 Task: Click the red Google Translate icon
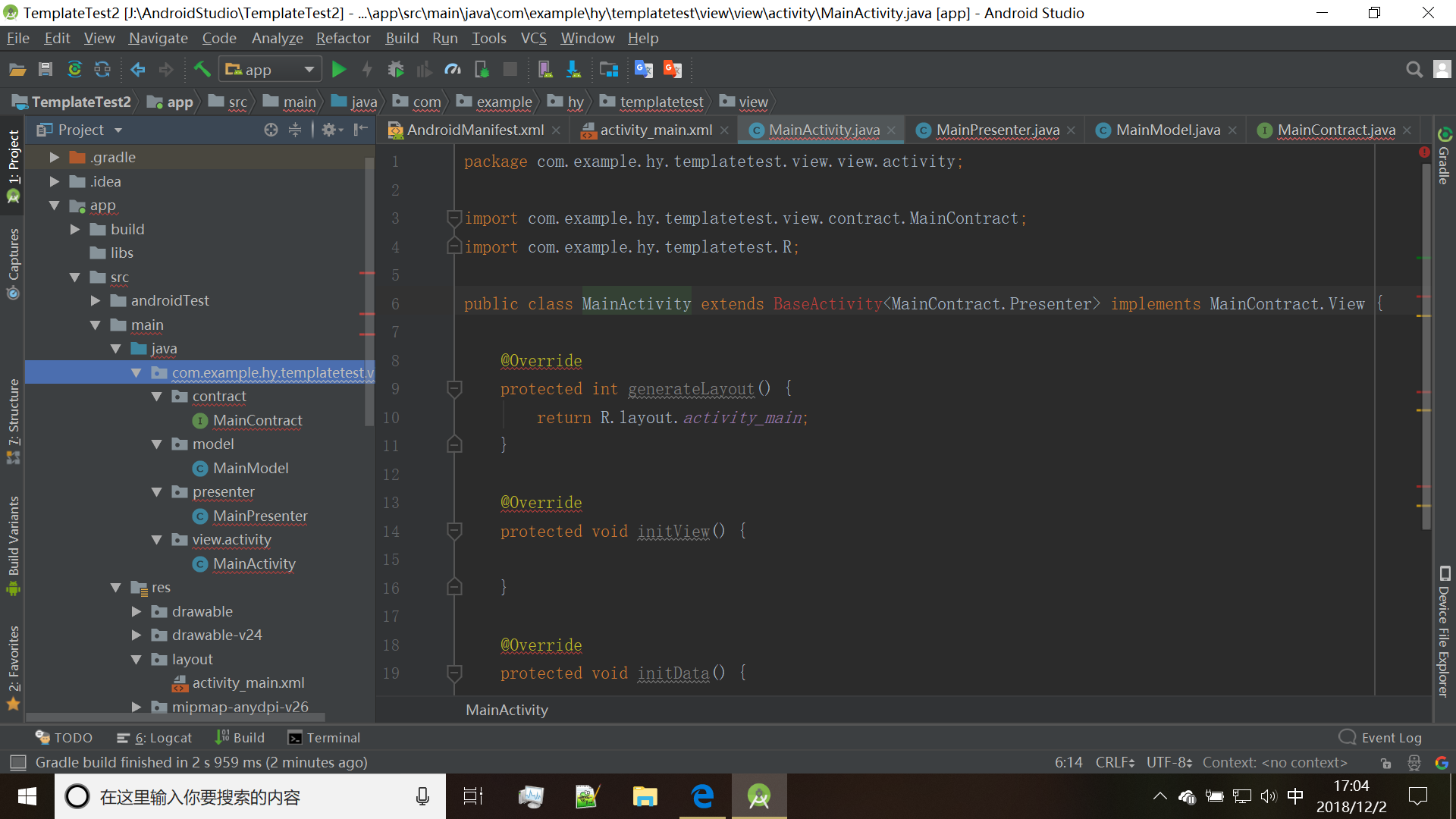673,70
